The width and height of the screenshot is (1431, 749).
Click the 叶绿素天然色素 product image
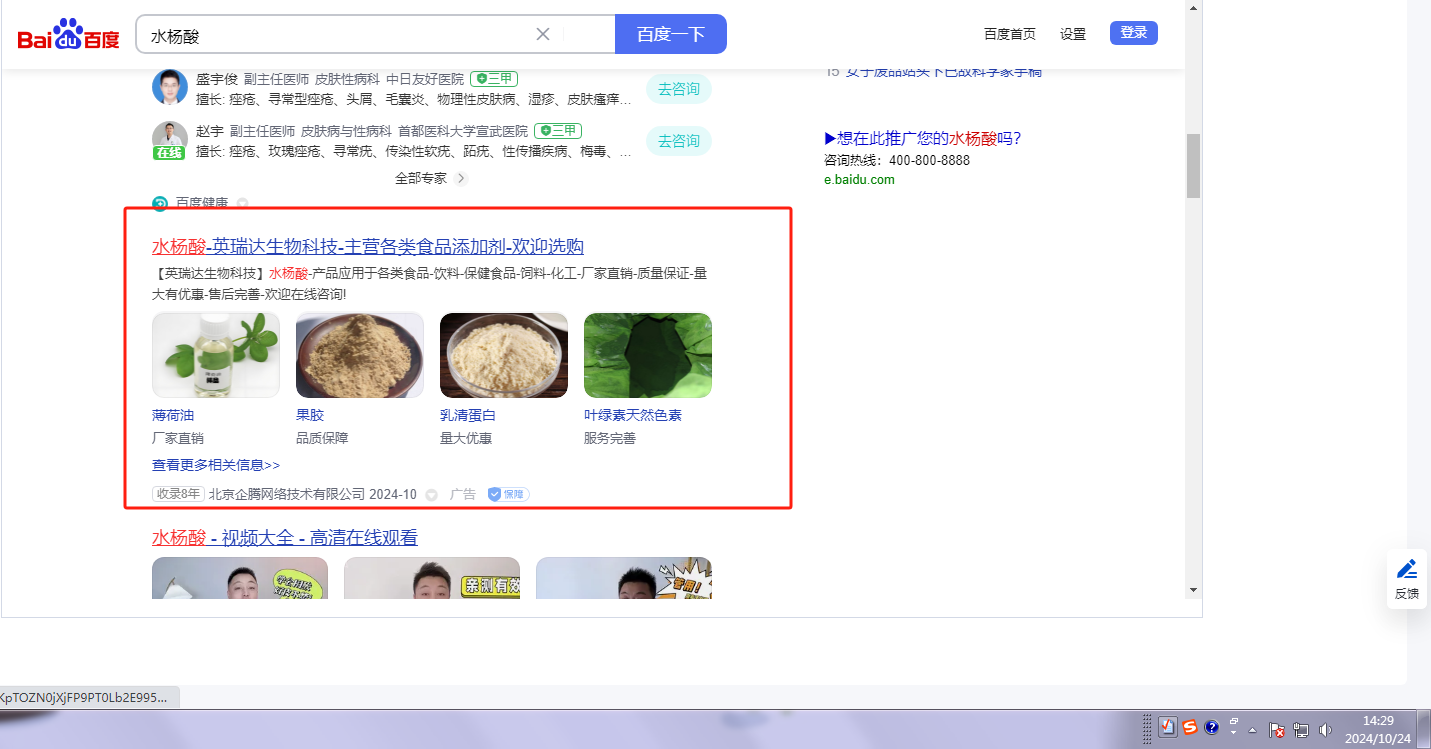(x=648, y=355)
